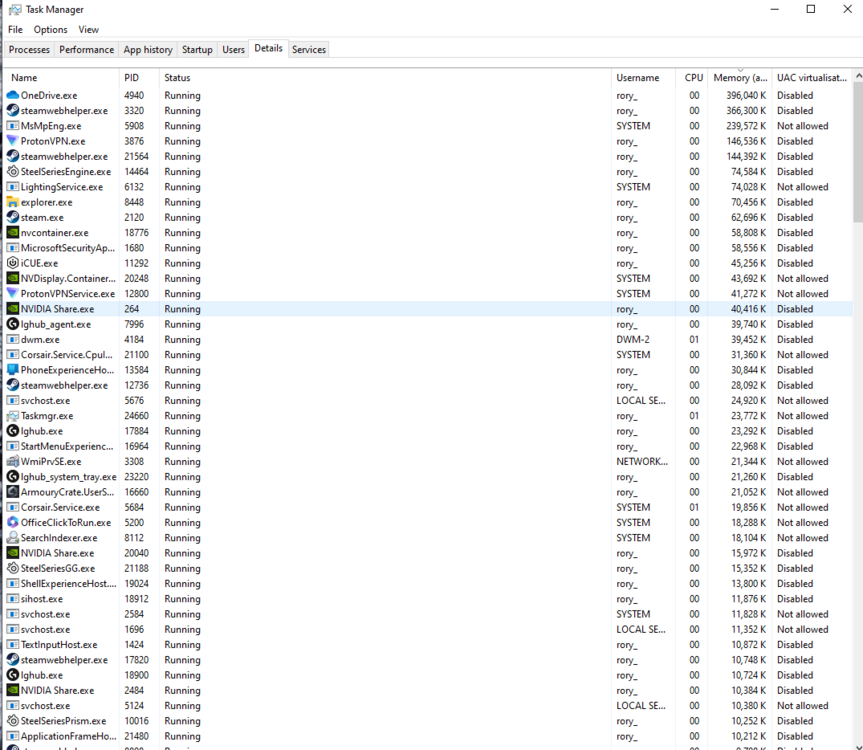
Task: Select lghub.exe with PID 17884
Action: [42, 431]
